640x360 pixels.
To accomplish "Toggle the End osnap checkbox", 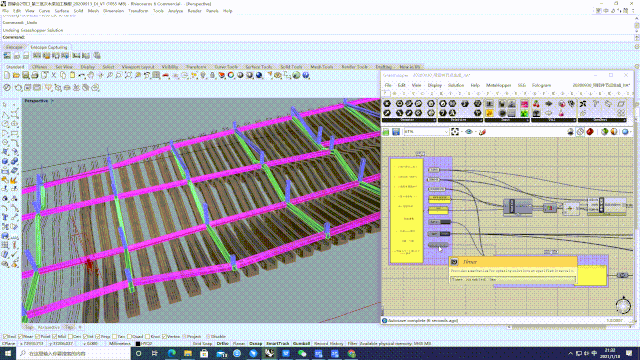I will pyautogui.click(x=5, y=337).
